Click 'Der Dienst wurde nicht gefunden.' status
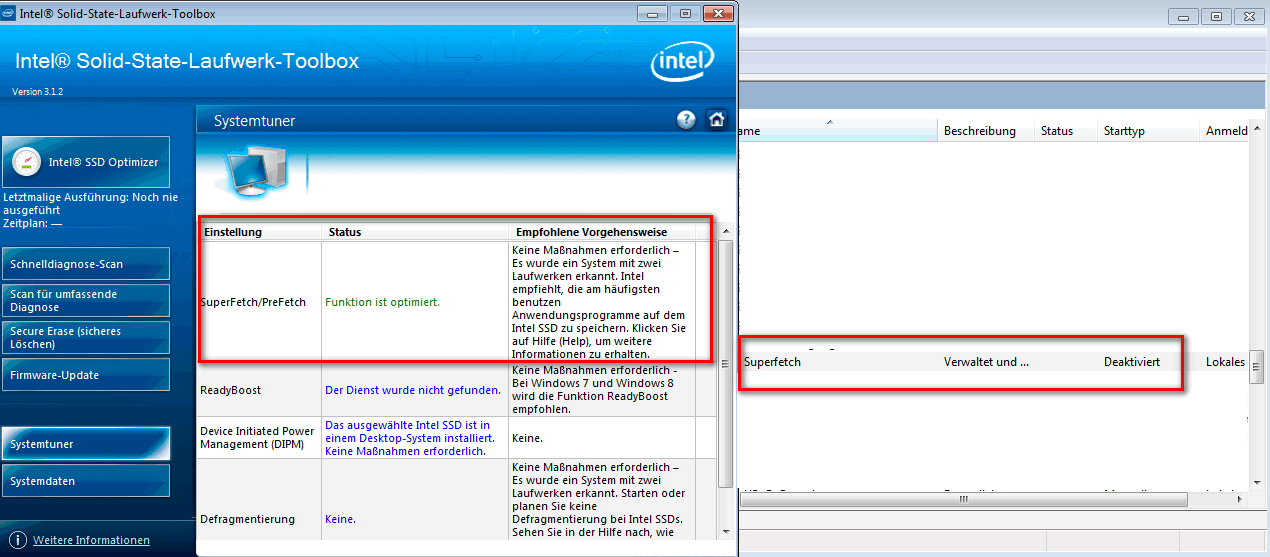Screen dimensions: 1270x557 413,390
